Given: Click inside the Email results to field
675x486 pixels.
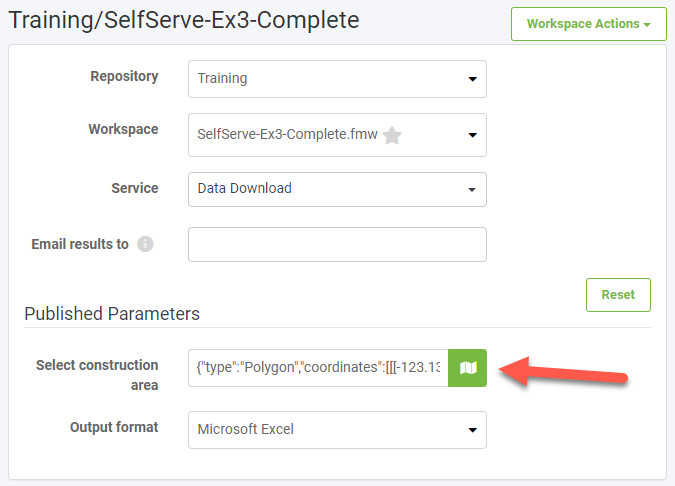Looking at the screenshot, I should point(337,245).
